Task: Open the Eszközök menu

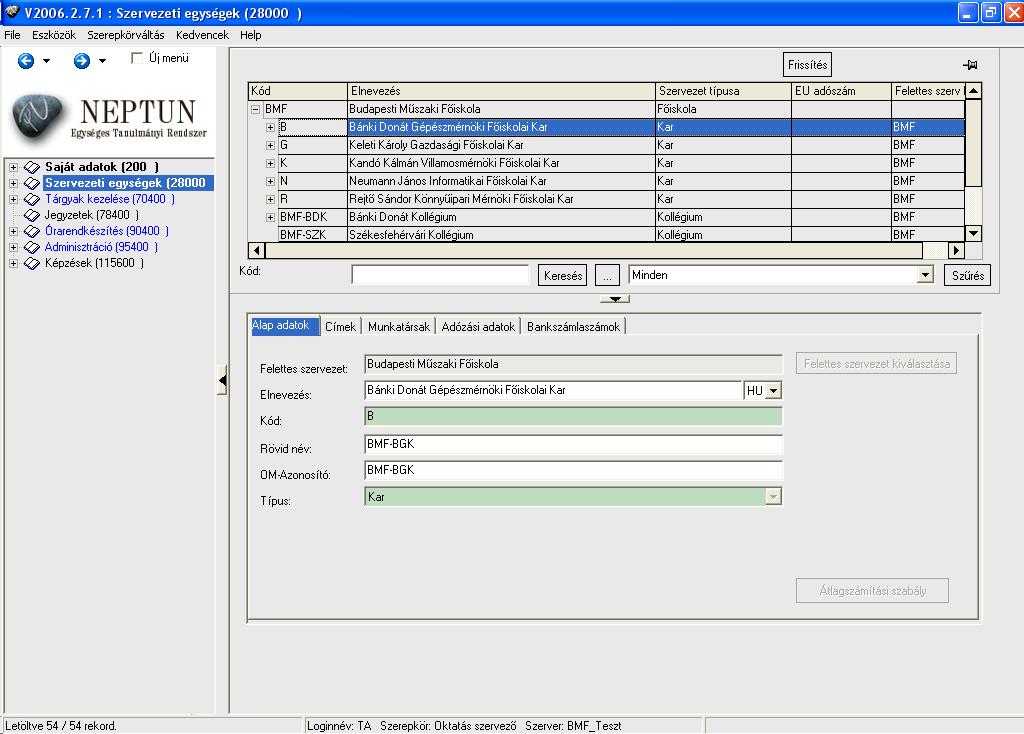Action: [54, 35]
